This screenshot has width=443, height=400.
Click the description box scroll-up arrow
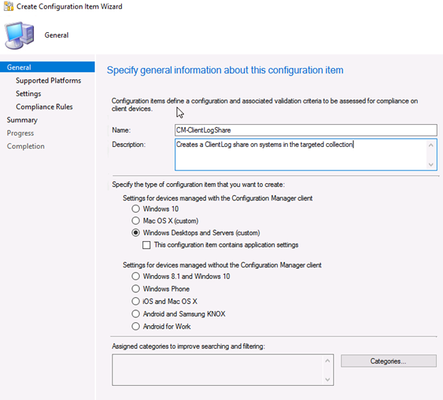431,145
